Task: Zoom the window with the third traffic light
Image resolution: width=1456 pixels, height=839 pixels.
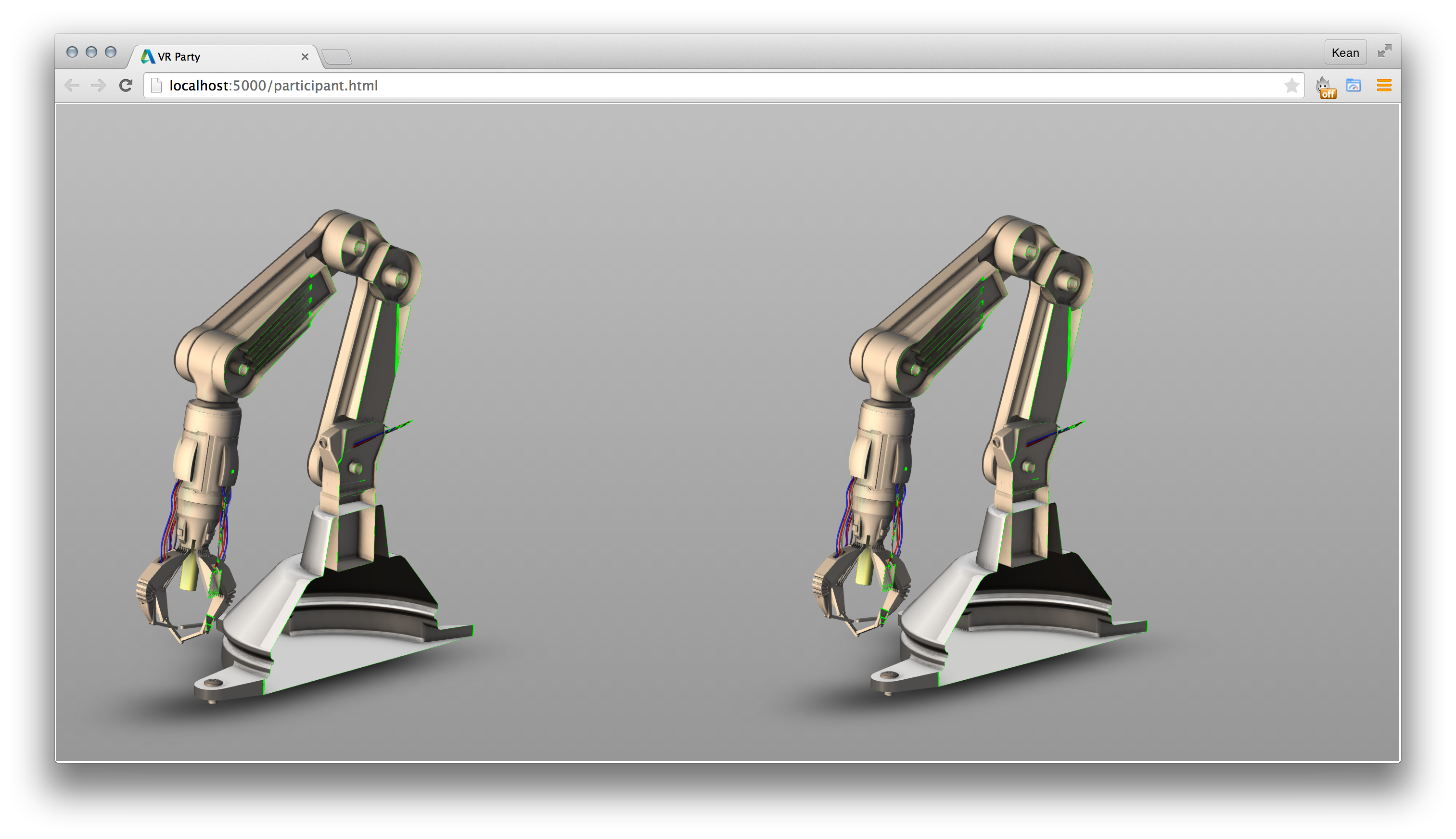Action: pyautogui.click(x=111, y=52)
